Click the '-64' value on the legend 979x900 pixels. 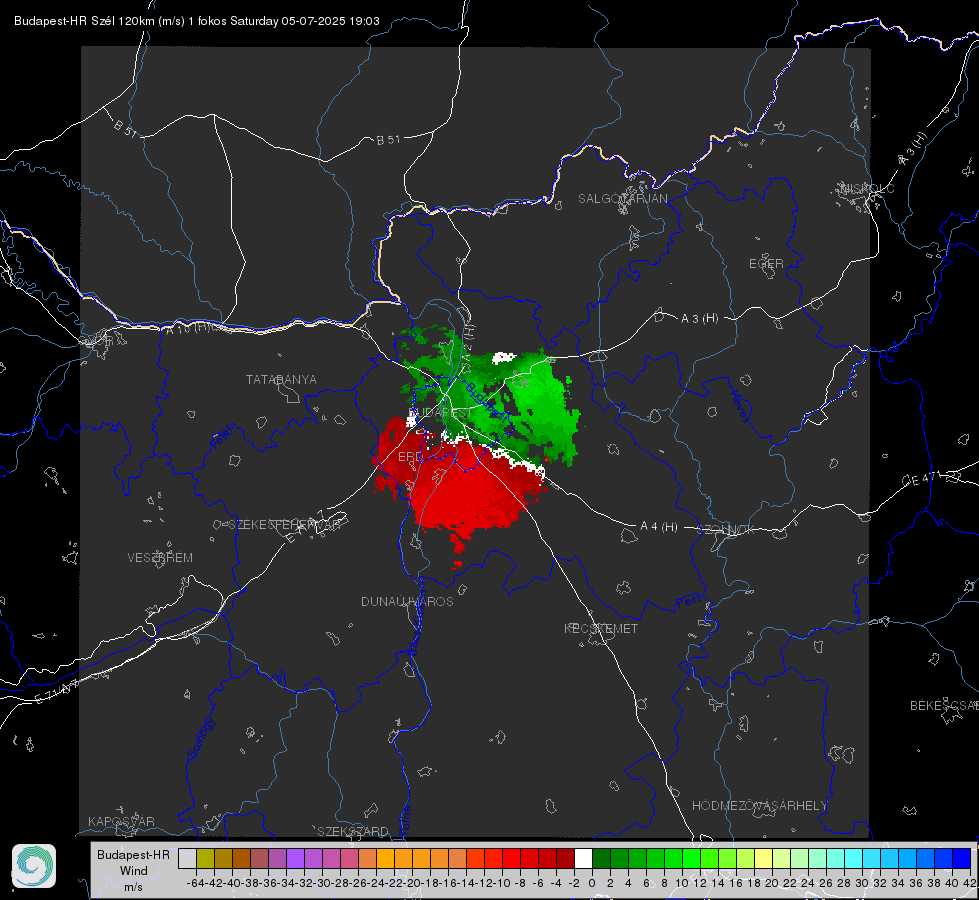point(196,883)
